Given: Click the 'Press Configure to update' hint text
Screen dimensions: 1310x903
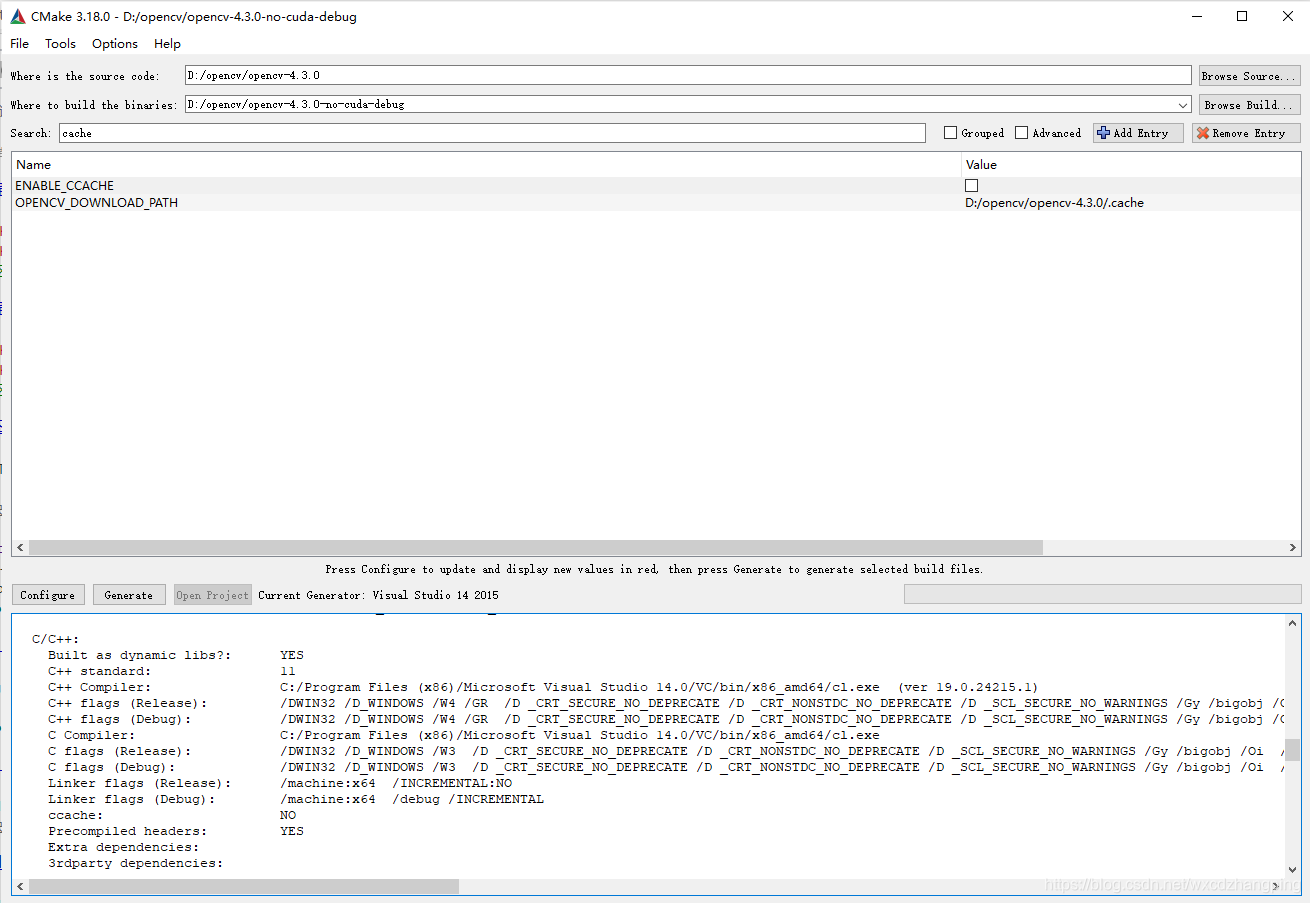Looking at the screenshot, I should pos(654,569).
